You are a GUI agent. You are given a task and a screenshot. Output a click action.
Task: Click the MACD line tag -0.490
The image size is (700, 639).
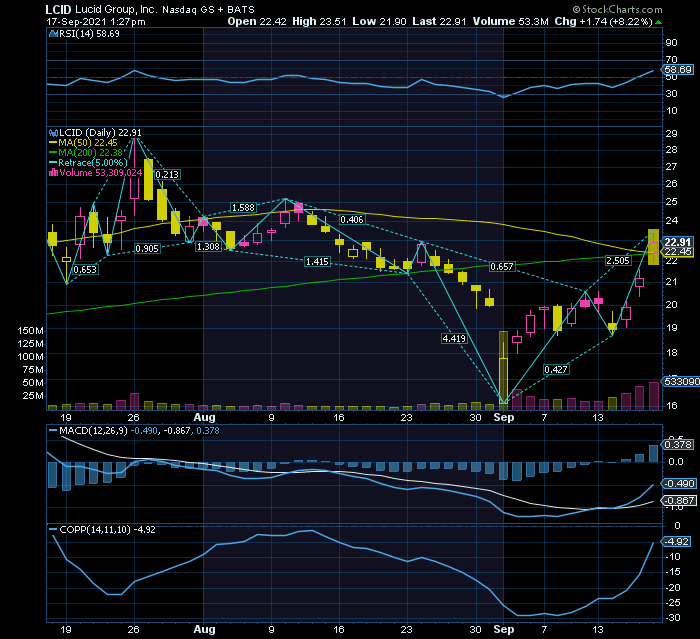tap(679, 484)
